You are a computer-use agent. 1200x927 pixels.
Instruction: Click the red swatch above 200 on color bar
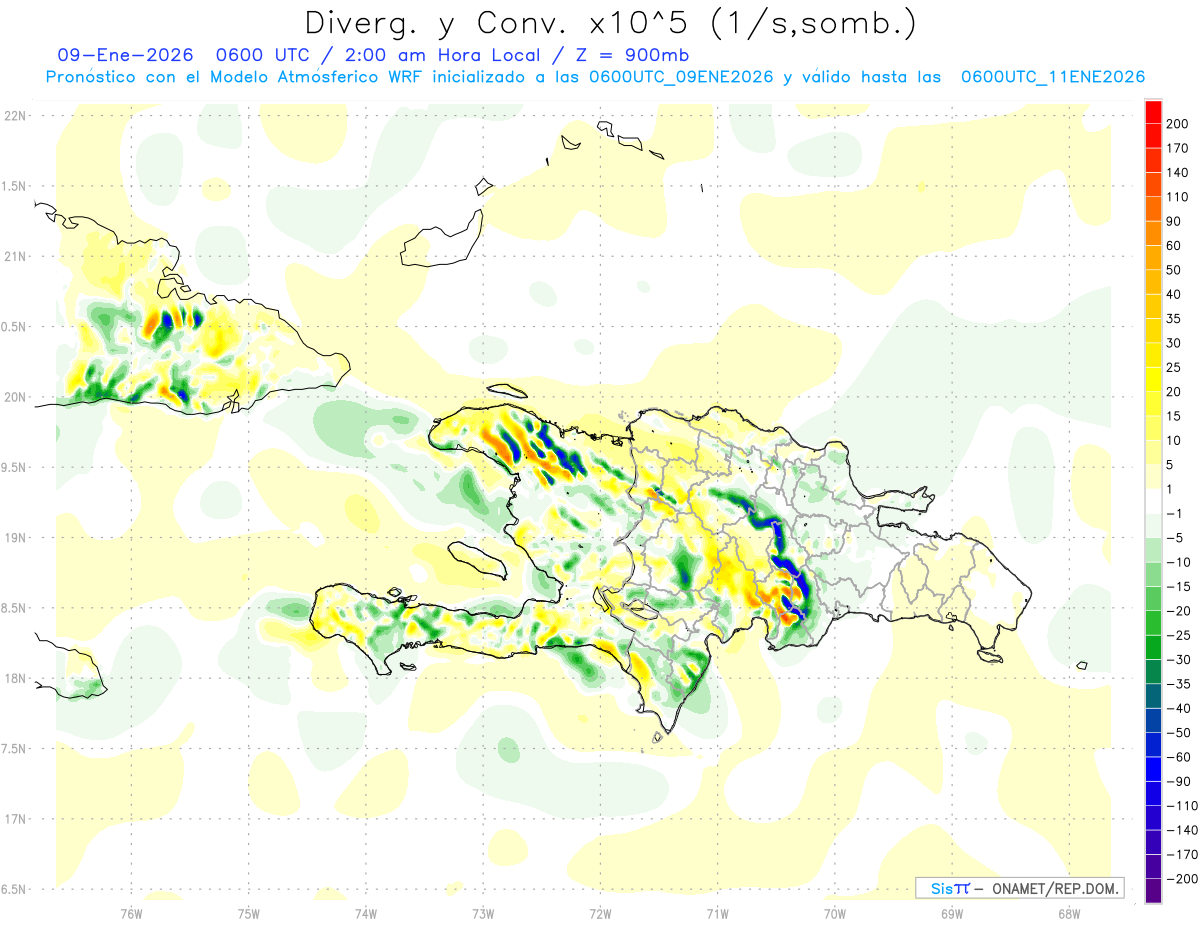tap(1153, 112)
